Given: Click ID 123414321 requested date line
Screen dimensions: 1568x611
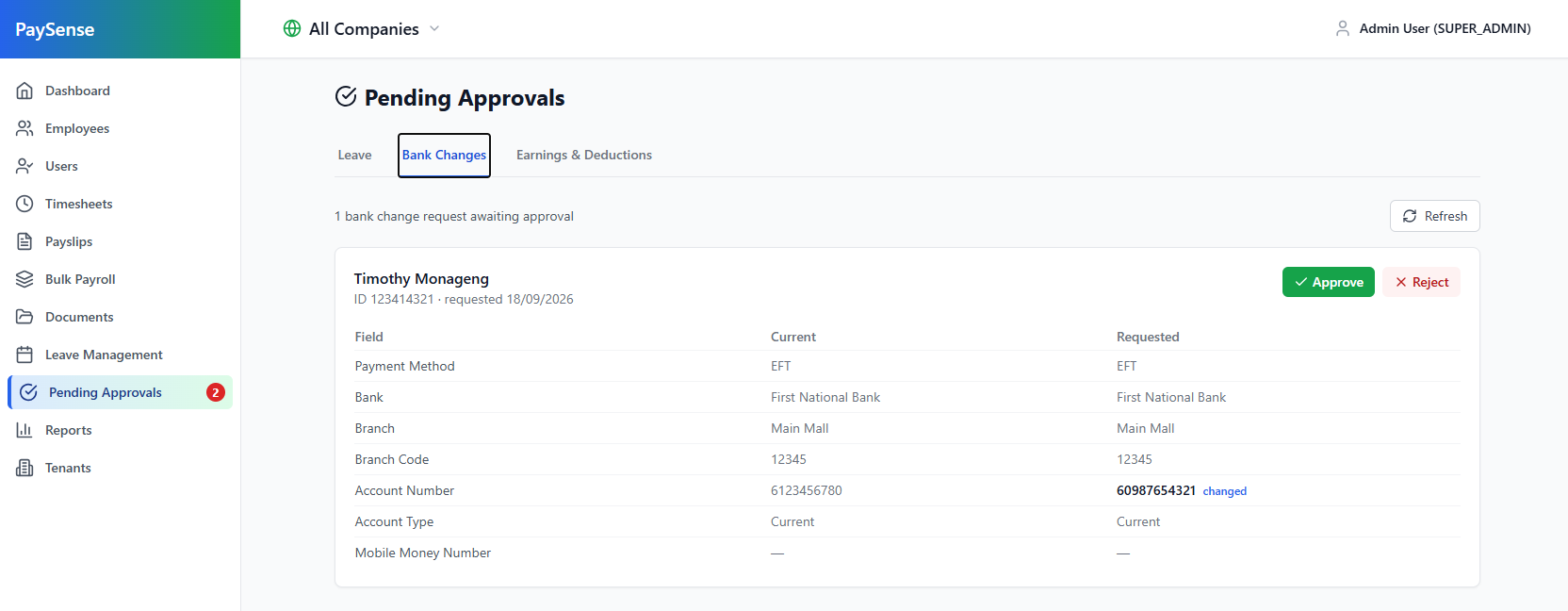Looking at the screenshot, I should 464,299.
